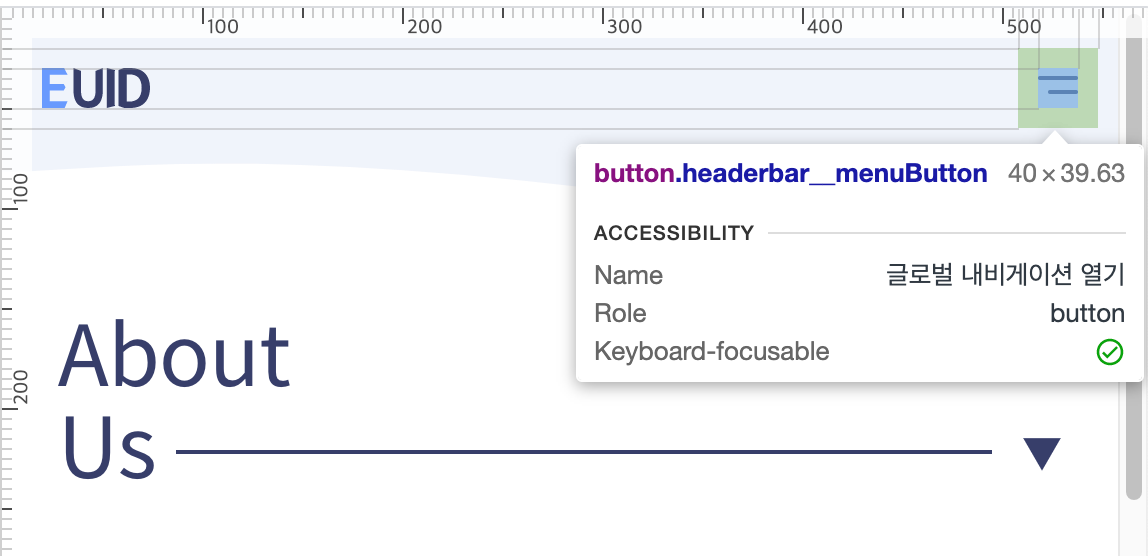Click the horizontal line beside Us
The image size is (1148, 556).
coord(584,452)
